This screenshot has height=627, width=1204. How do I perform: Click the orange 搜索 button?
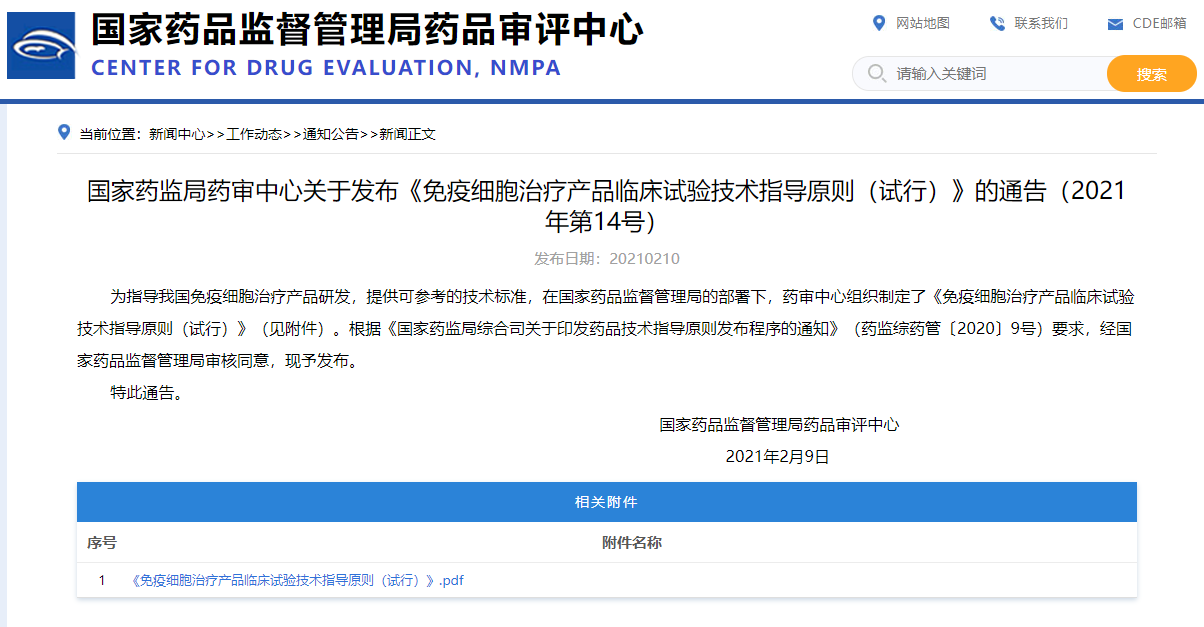pos(1151,74)
